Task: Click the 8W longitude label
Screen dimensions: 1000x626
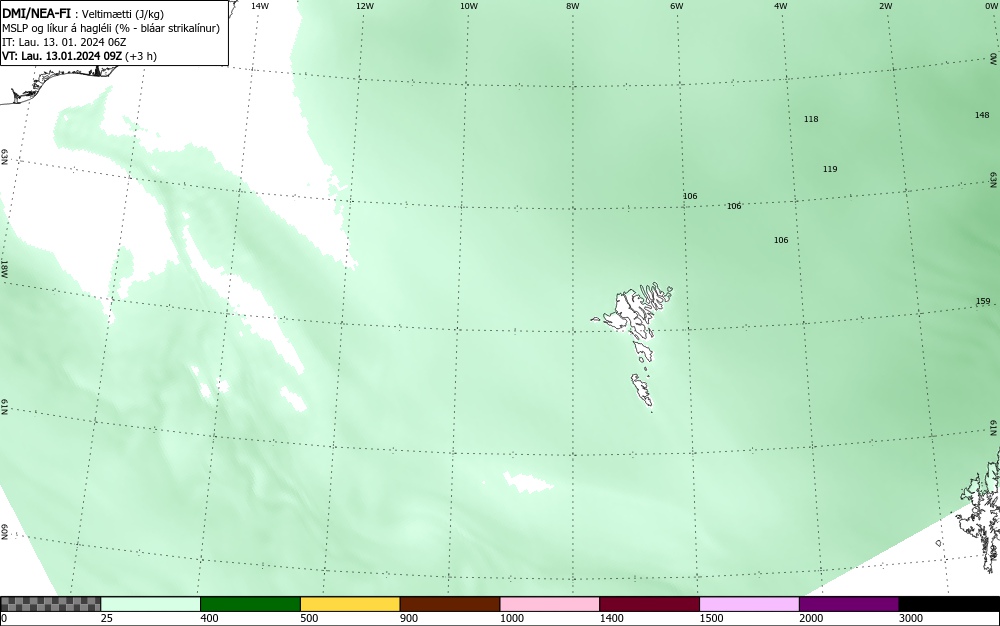Action: pos(573,6)
